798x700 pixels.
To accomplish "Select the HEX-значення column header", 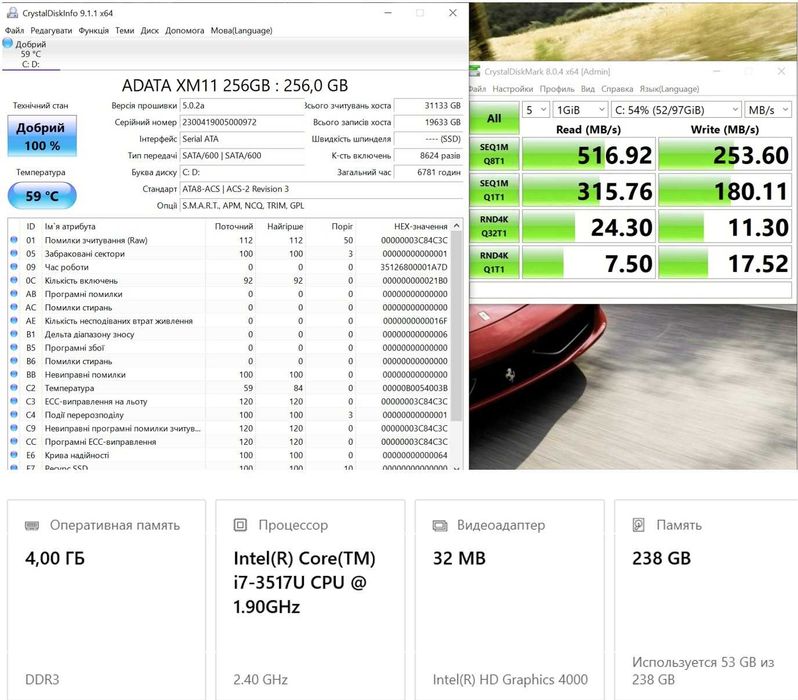I will (x=404, y=226).
